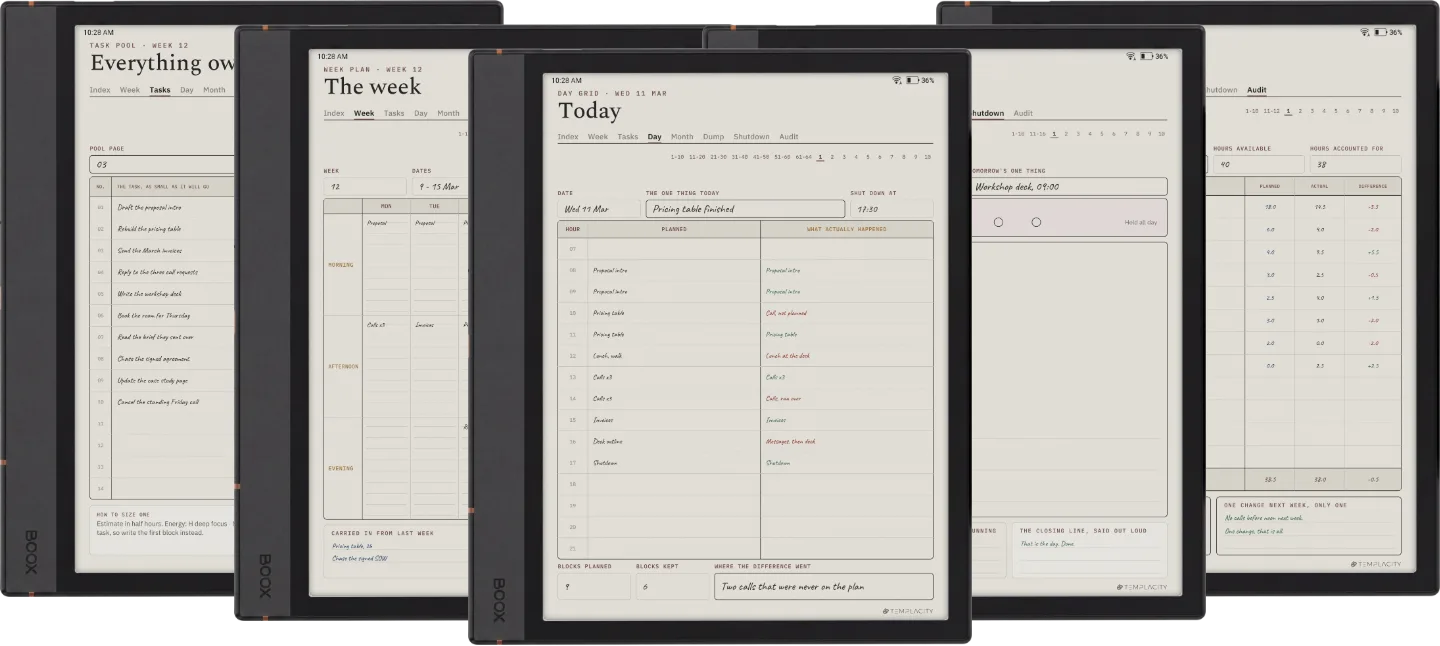Tap the Shut down at field showing 17:30
1440x646 pixels.
(x=891, y=209)
